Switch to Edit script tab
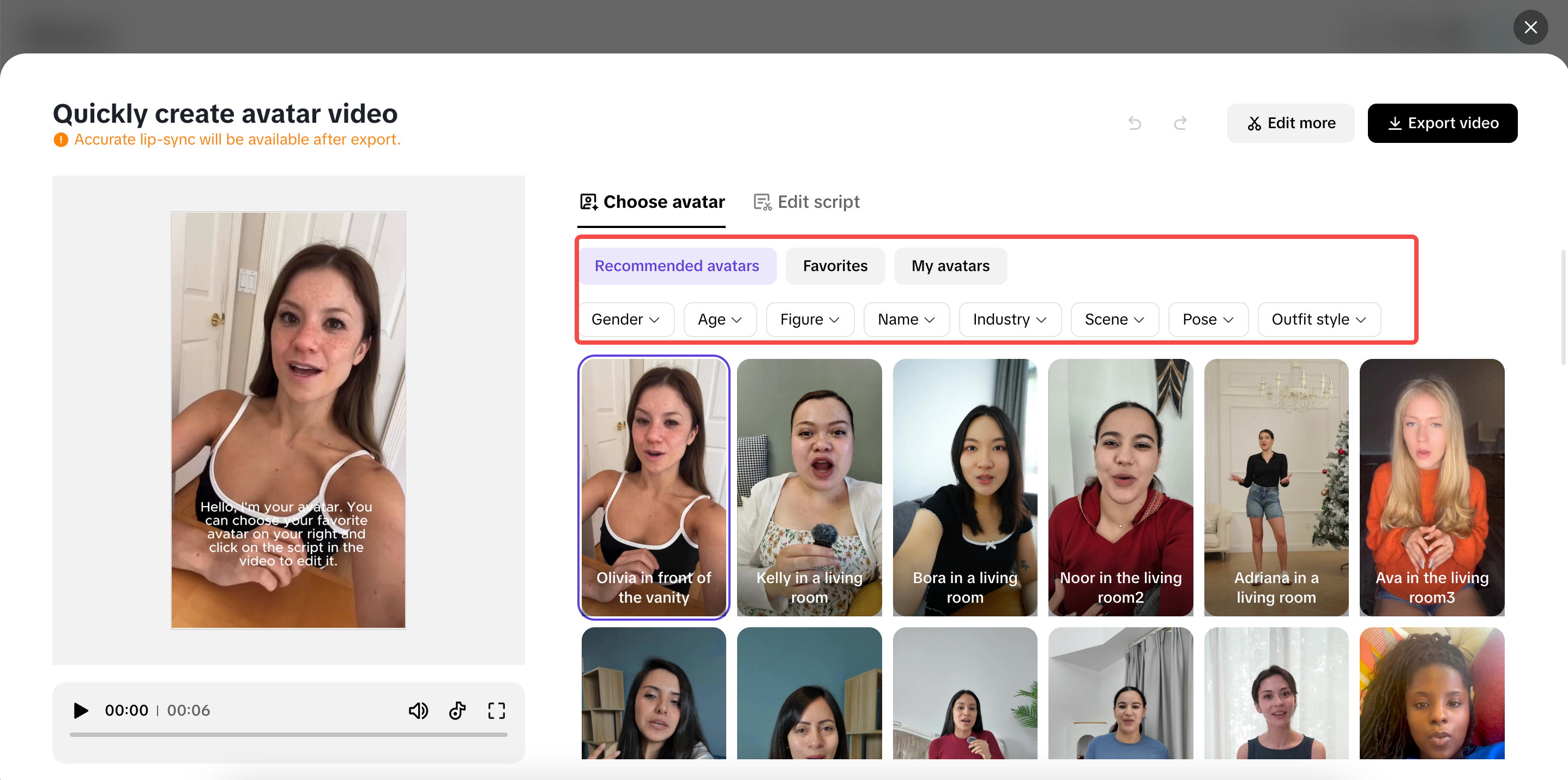 [806, 202]
